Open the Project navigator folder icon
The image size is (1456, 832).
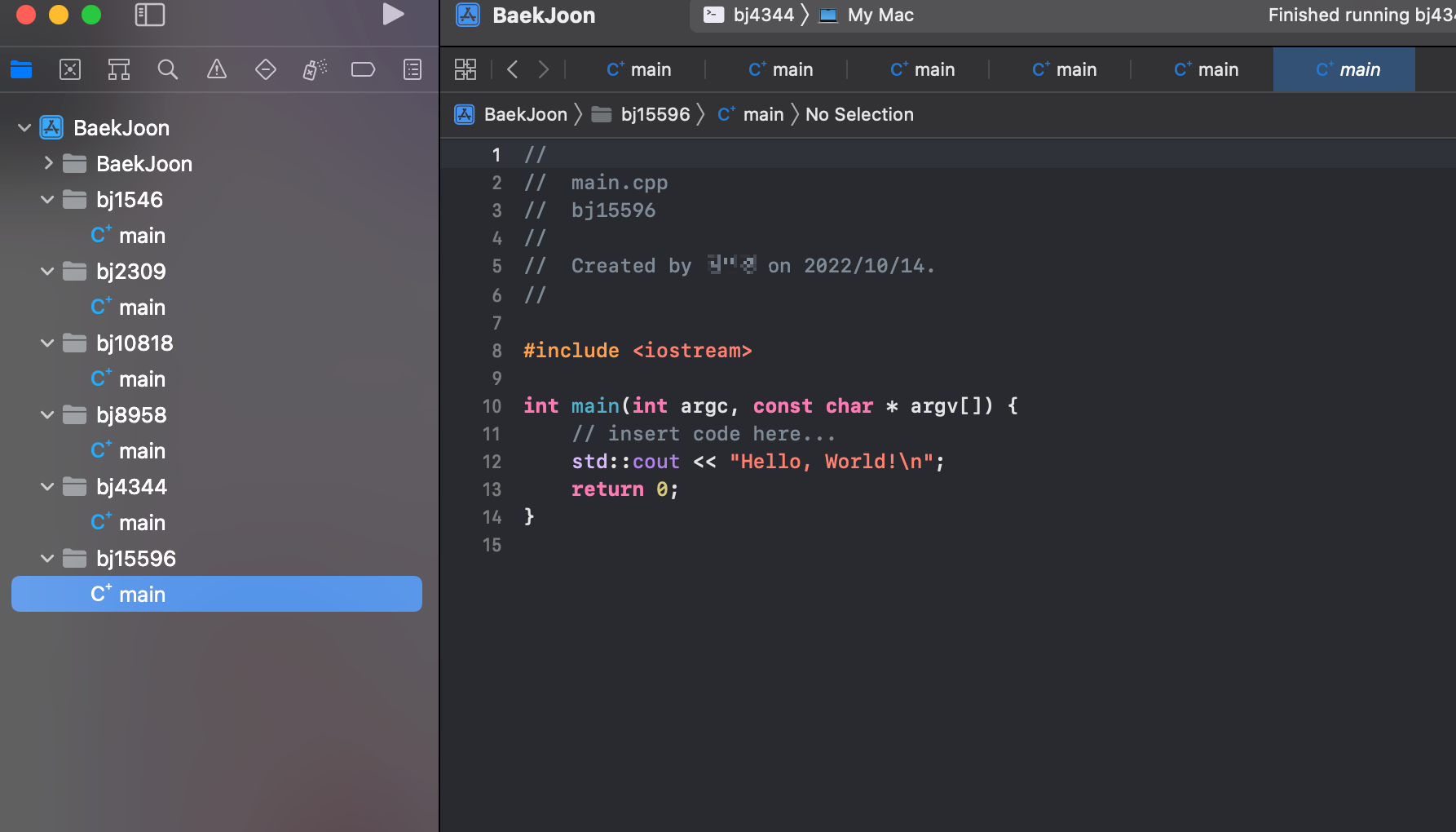coord(21,69)
